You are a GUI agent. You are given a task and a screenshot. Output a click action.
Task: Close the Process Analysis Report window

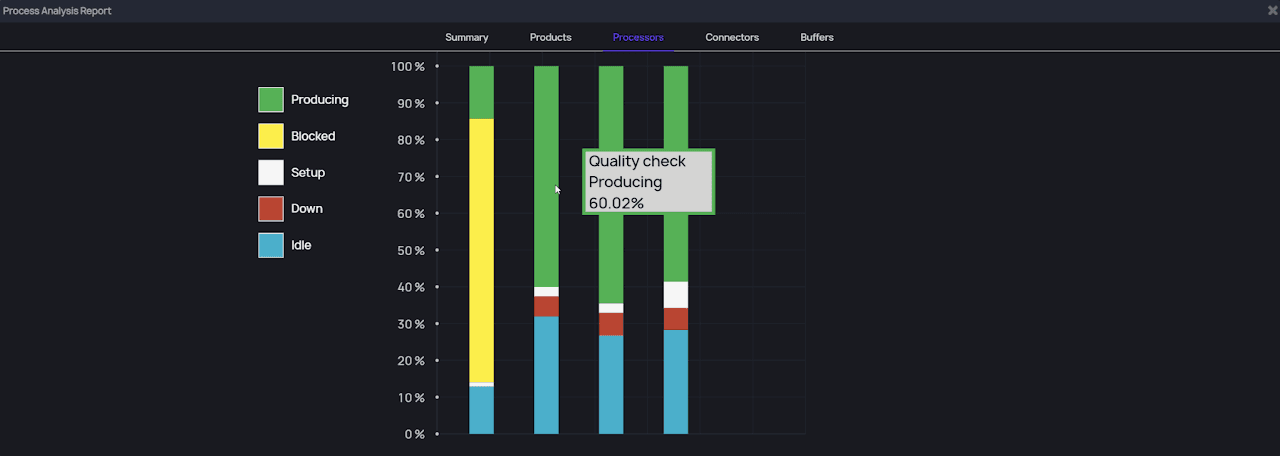(1272, 10)
